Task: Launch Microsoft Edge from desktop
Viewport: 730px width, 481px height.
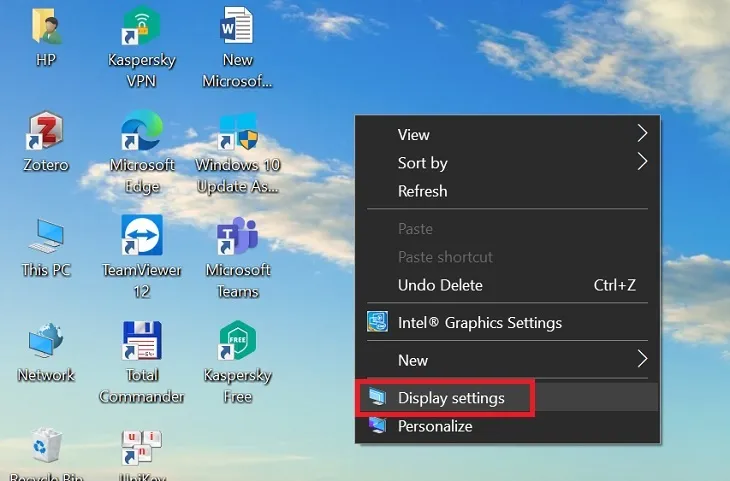Action: 142,131
